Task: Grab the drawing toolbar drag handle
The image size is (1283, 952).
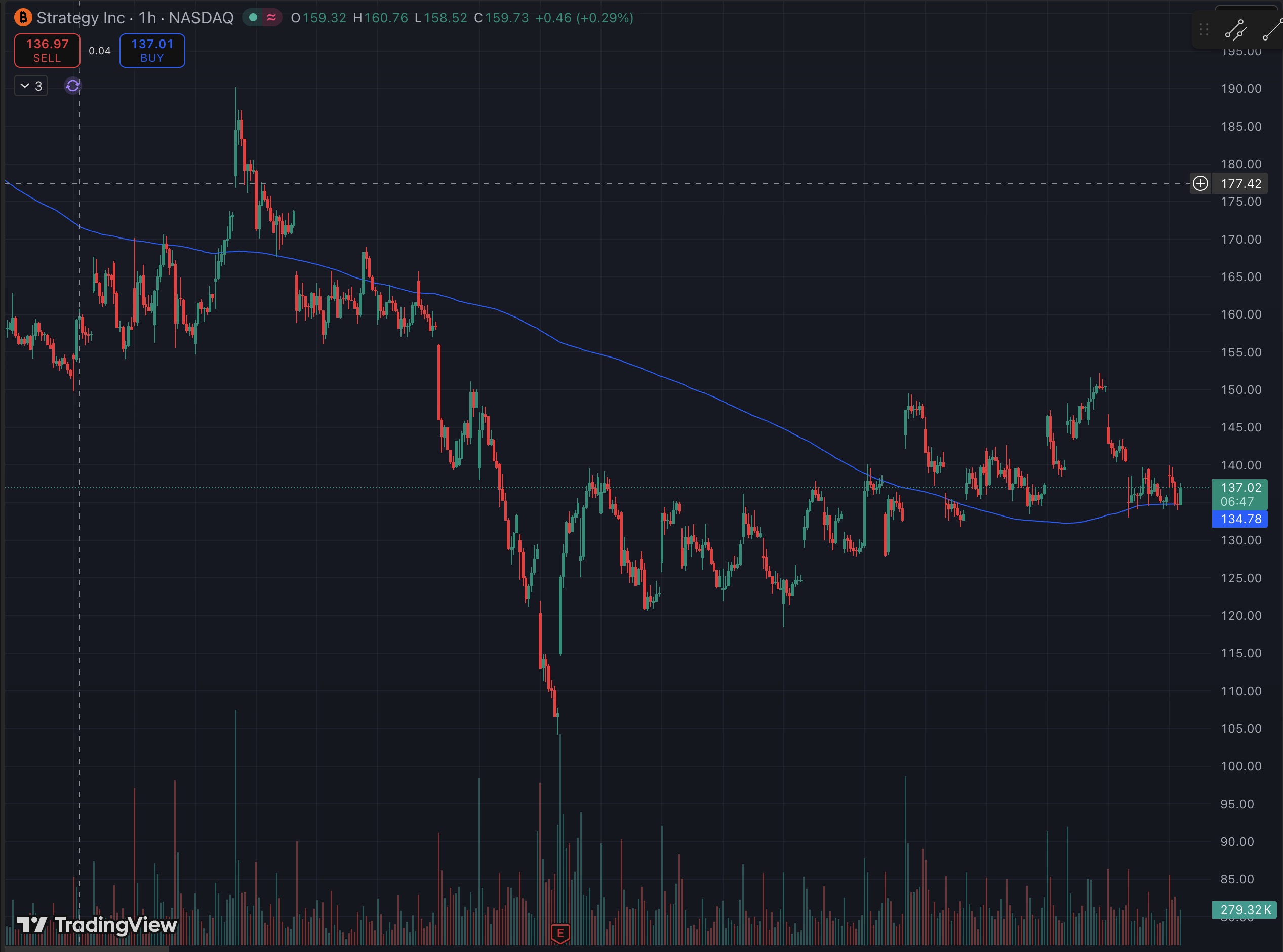Action: [1204, 30]
